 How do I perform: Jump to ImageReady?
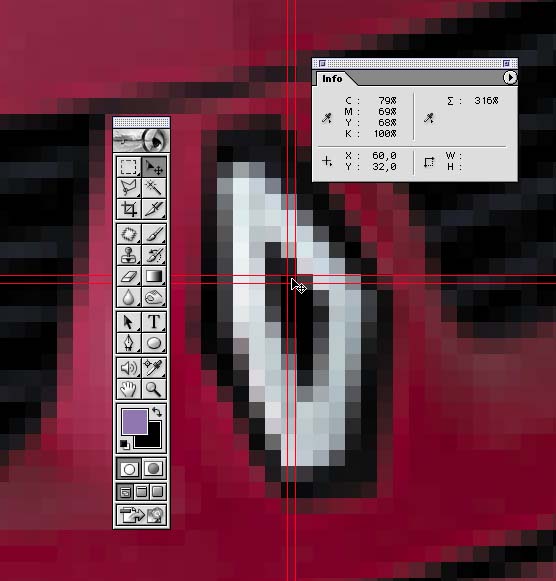(142, 515)
